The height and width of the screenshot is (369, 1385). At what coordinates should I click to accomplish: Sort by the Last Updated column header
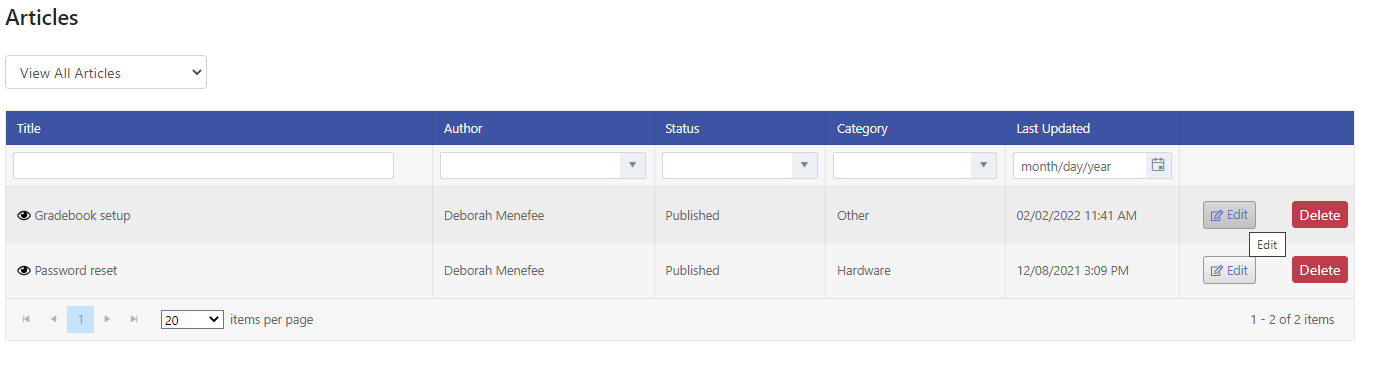coord(1053,128)
